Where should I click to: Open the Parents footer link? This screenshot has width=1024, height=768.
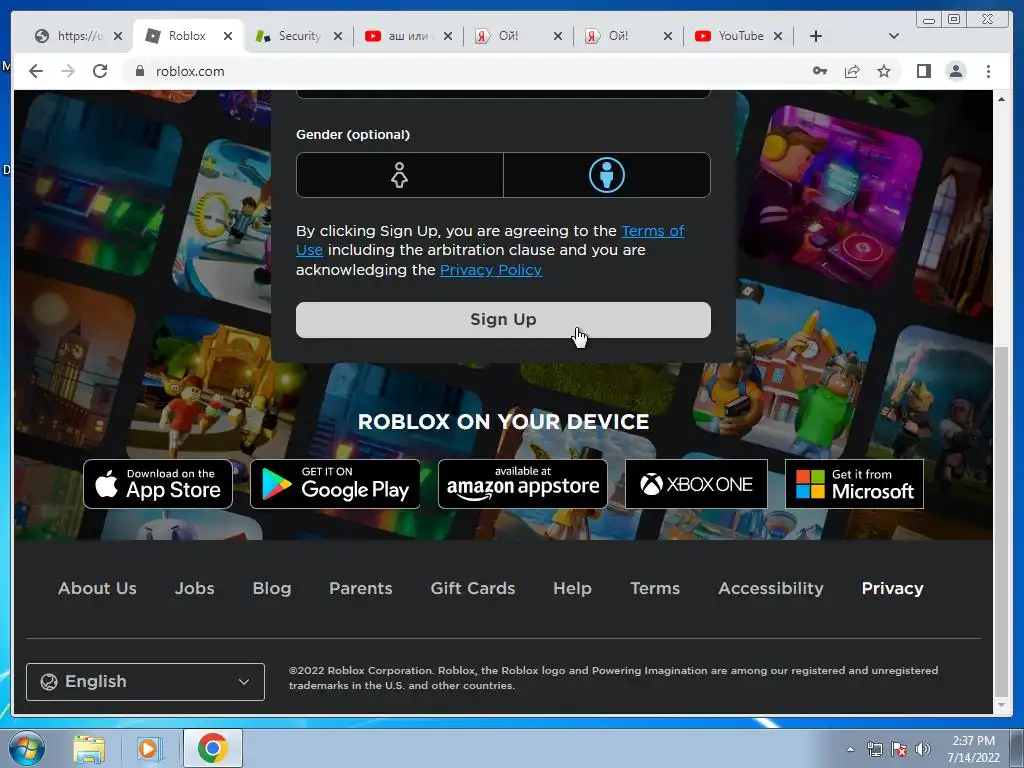[360, 588]
